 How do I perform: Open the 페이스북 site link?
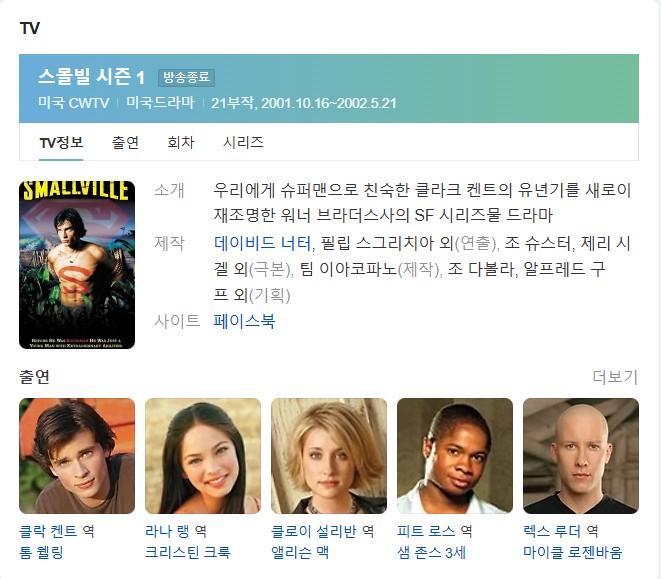245,321
